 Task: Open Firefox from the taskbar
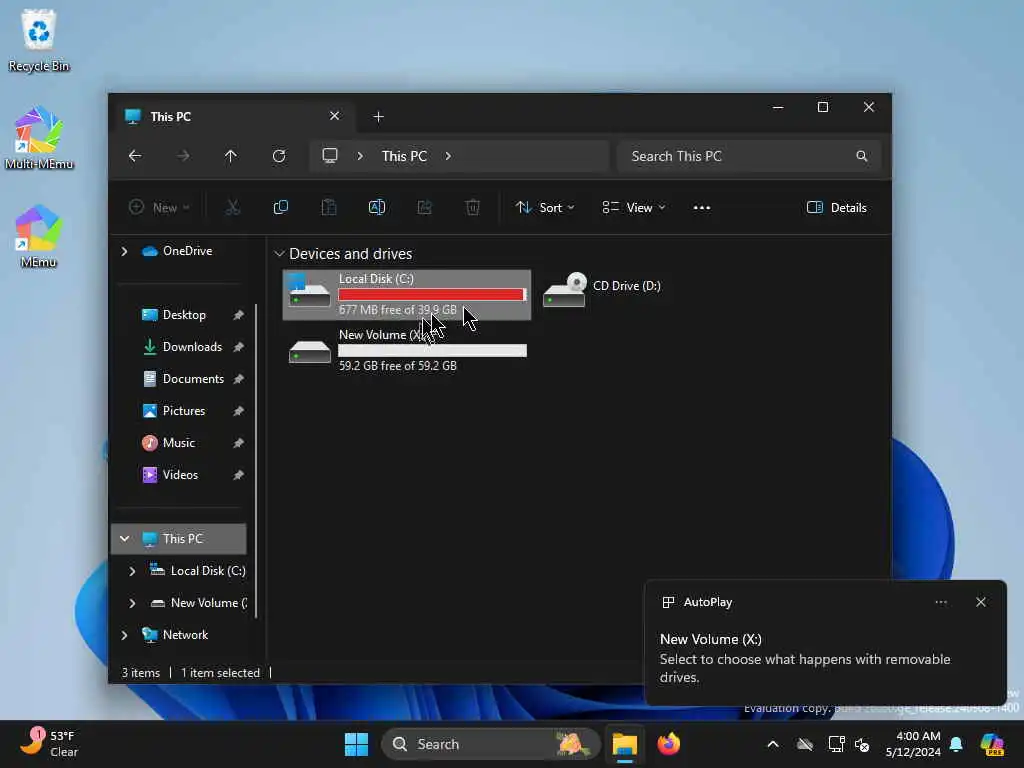pos(669,744)
